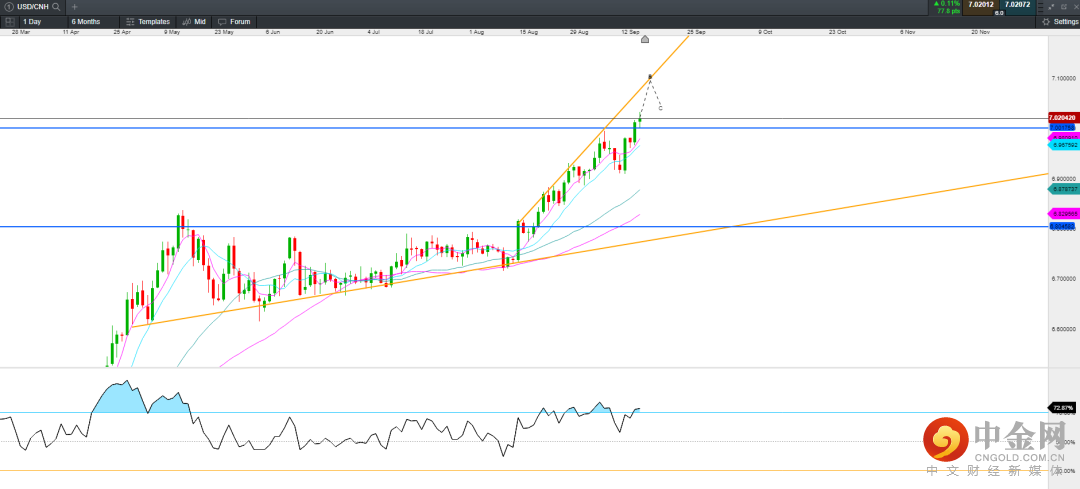Select the teal 6.878737 moving average label
Viewport: 1080px width, 489px height.
1061,188
